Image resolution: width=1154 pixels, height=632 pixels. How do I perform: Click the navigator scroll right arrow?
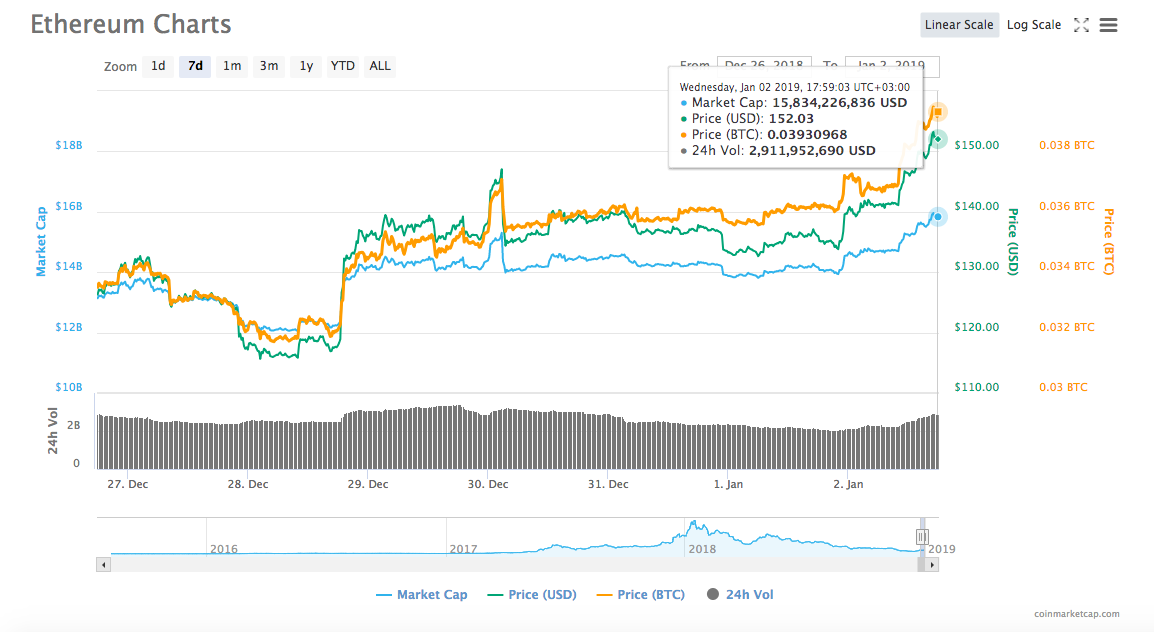[932, 565]
